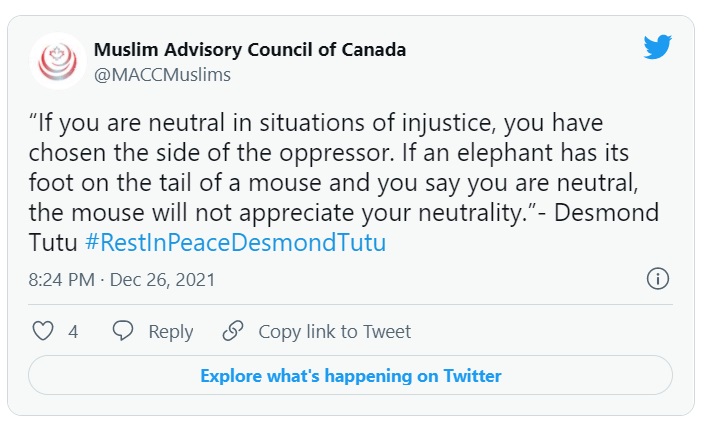
Task: Click Copy link to Tweet text
Action: pos(335,332)
